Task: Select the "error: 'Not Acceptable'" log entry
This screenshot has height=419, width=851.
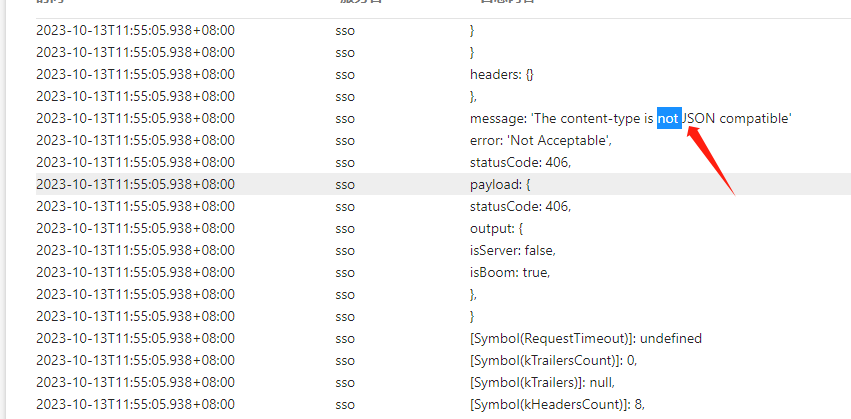Action: (x=540, y=141)
